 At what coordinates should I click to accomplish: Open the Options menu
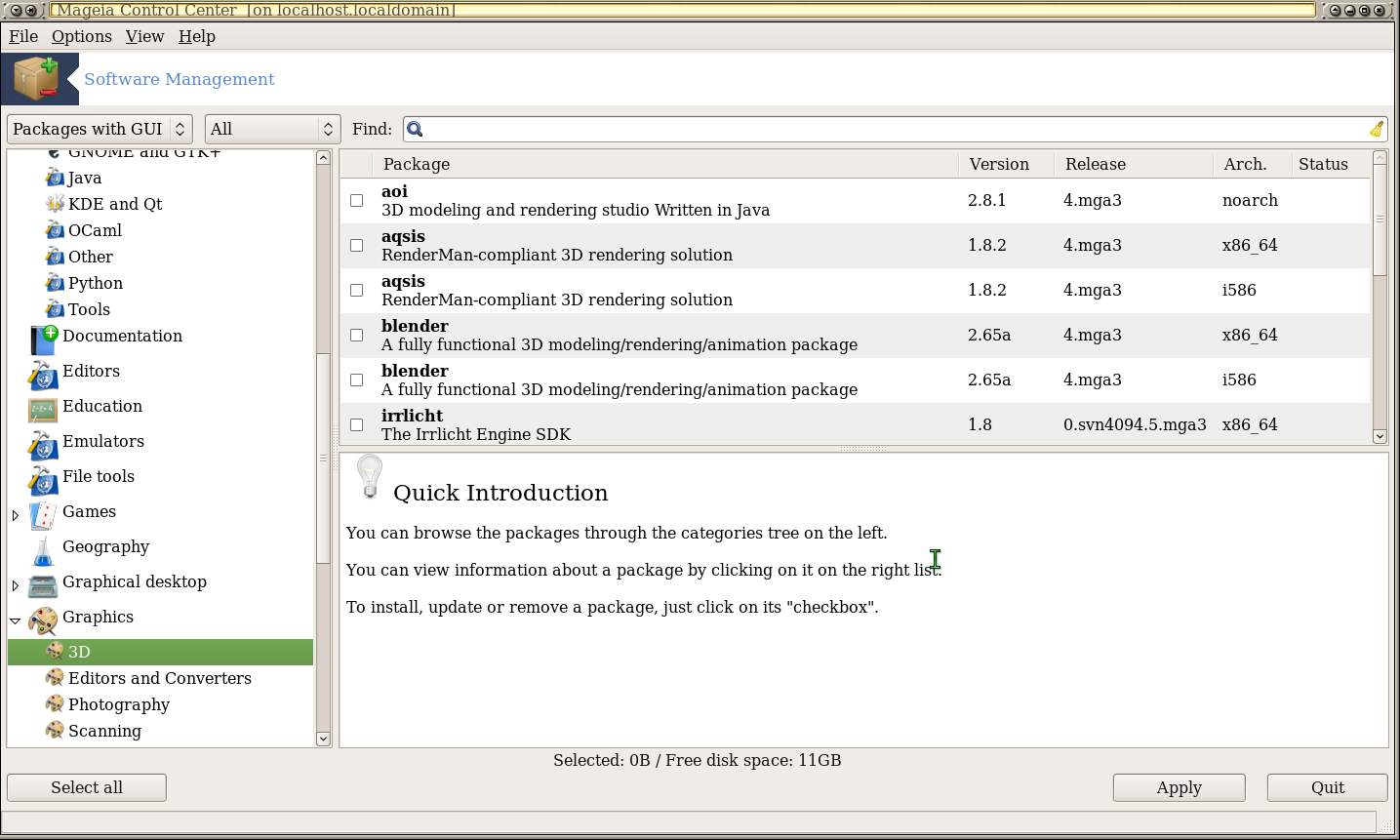pos(82,36)
